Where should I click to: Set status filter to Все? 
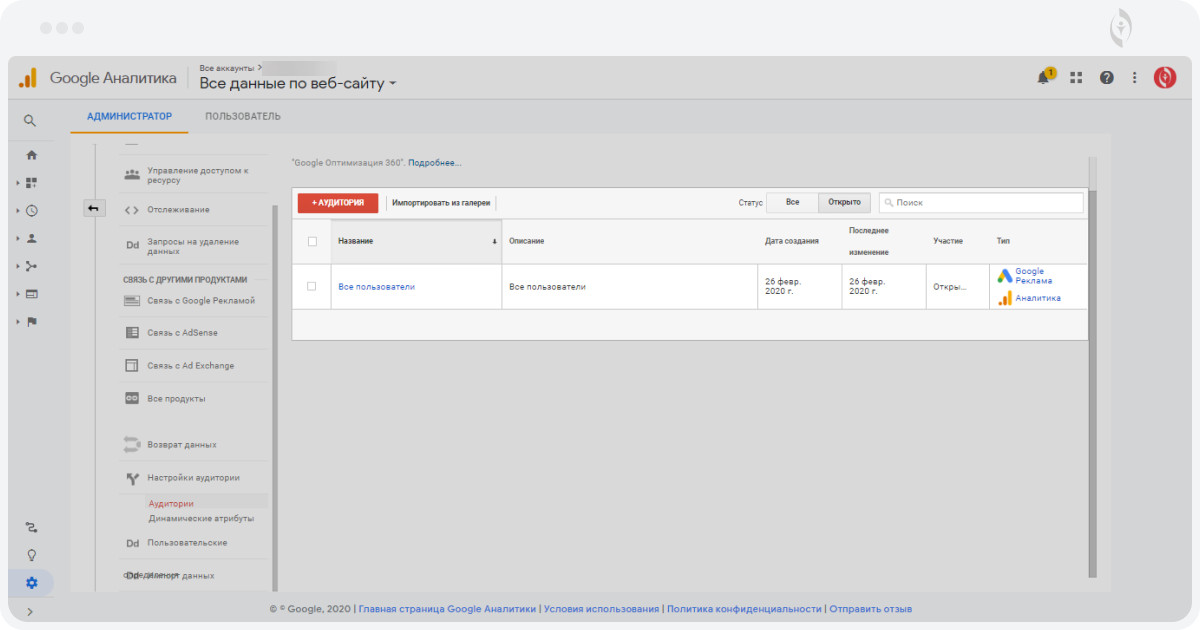(x=792, y=202)
